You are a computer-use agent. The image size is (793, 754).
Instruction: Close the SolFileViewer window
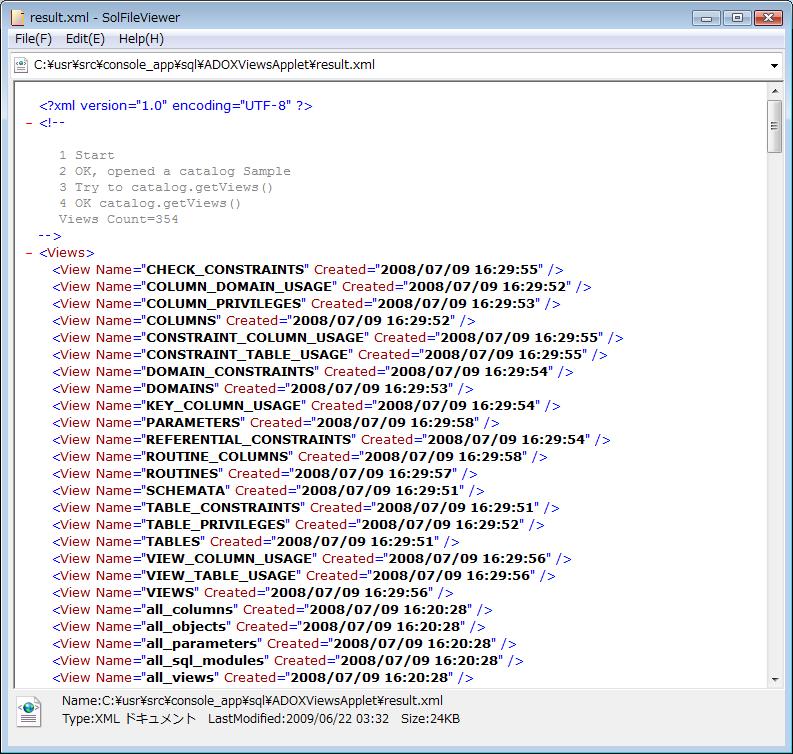(768, 18)
